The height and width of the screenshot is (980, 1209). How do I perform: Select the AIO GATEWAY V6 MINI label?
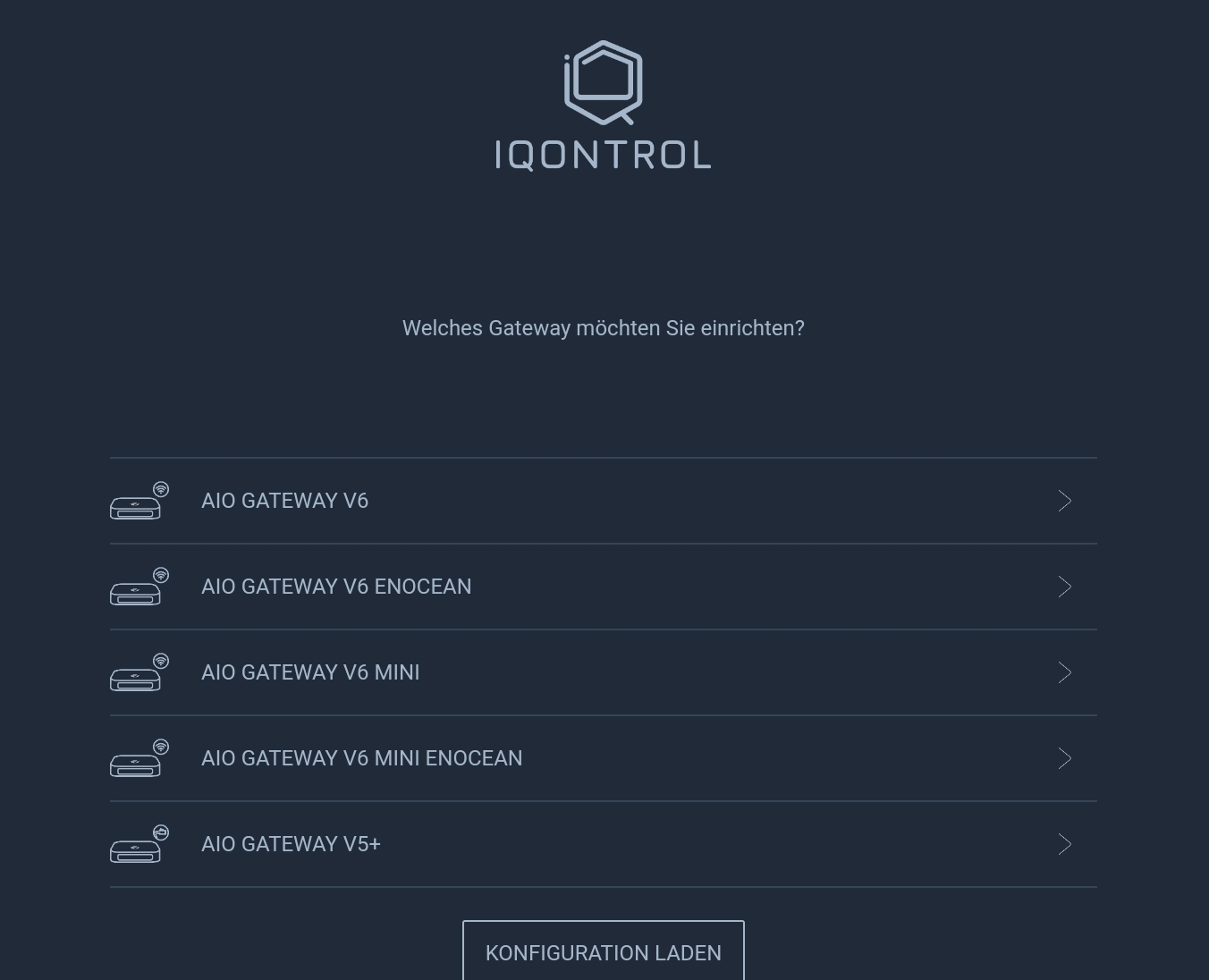310,672
